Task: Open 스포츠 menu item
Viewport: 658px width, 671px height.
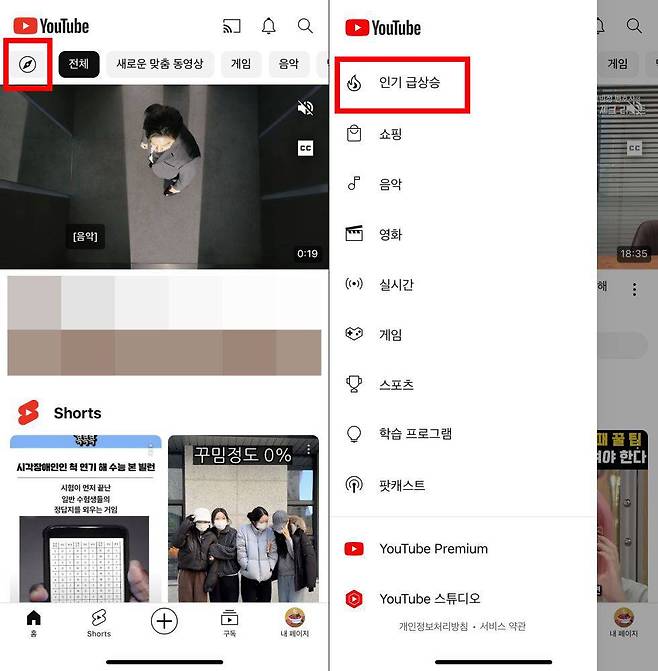Action: pos(463,384)
